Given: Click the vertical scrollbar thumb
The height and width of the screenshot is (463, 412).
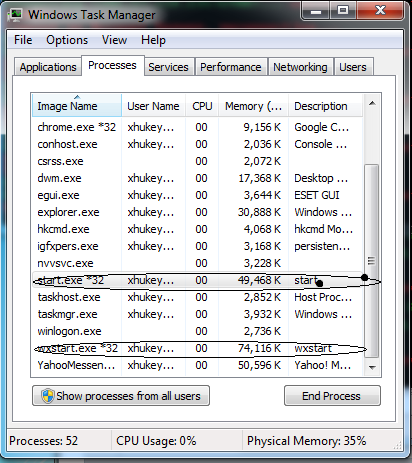Looking at the screenshot, I should [372, 260].
